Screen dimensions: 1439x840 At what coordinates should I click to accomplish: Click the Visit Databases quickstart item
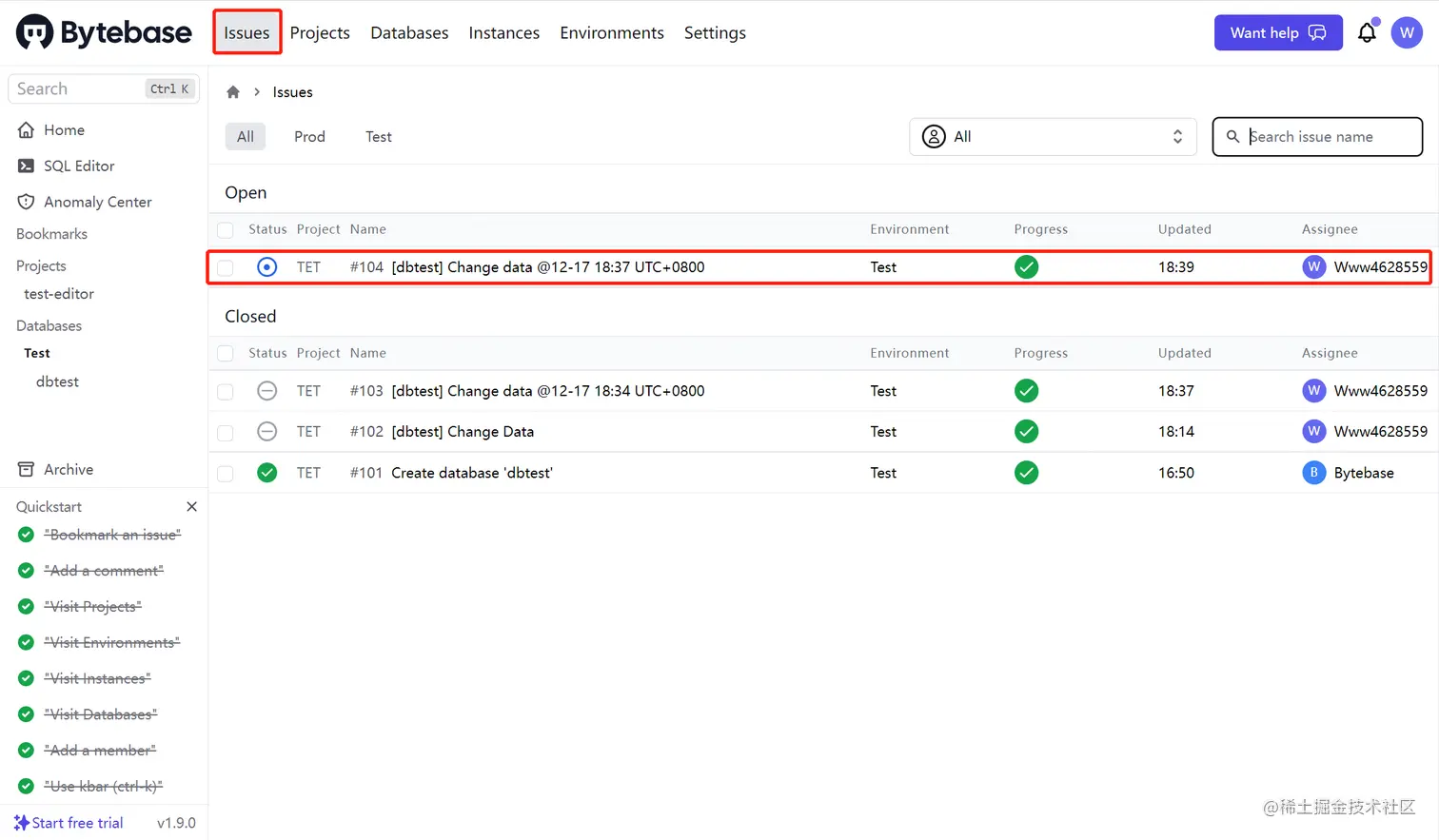point(101,714)
